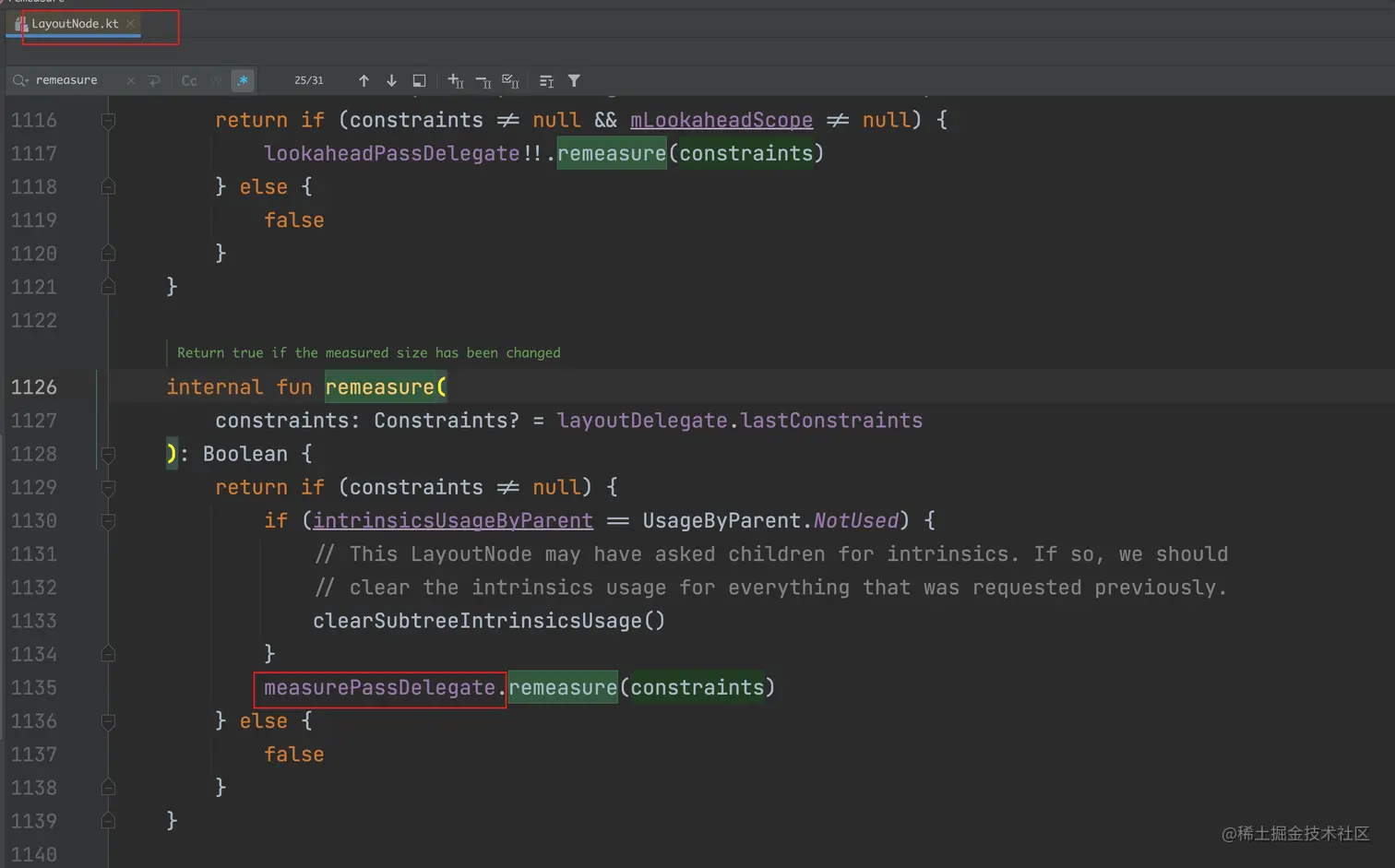The height and width of the screenshot is (868, 1395).
Task: Open search results in Find window
Action: tap(419, 80)
